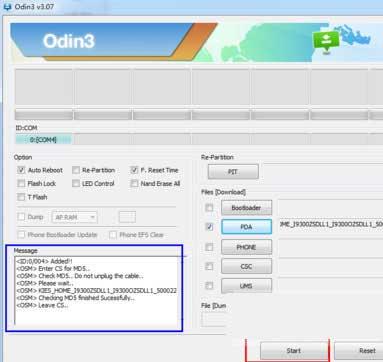The height and width of the screenshot is (362, 383).
Task: Click the Odin3 title bar app icon
Action: click(x=7, y=6)
